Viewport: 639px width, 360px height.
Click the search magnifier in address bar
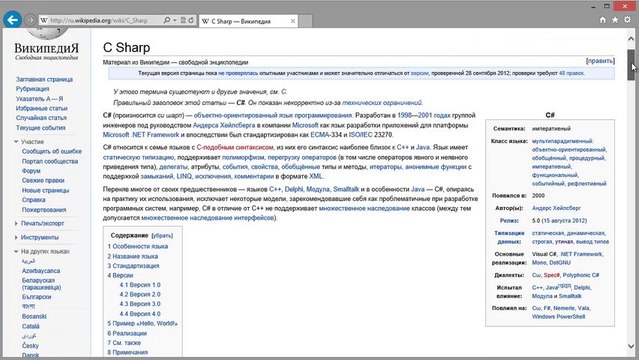[x=167, y=20]
